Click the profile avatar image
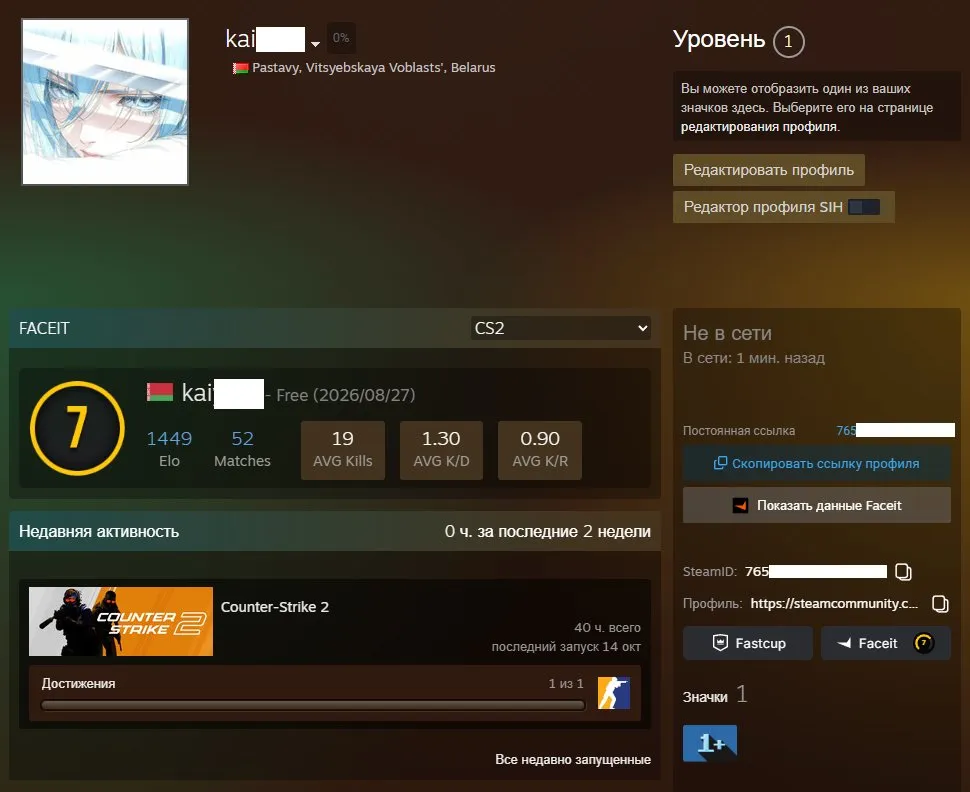 coord(105,101)
